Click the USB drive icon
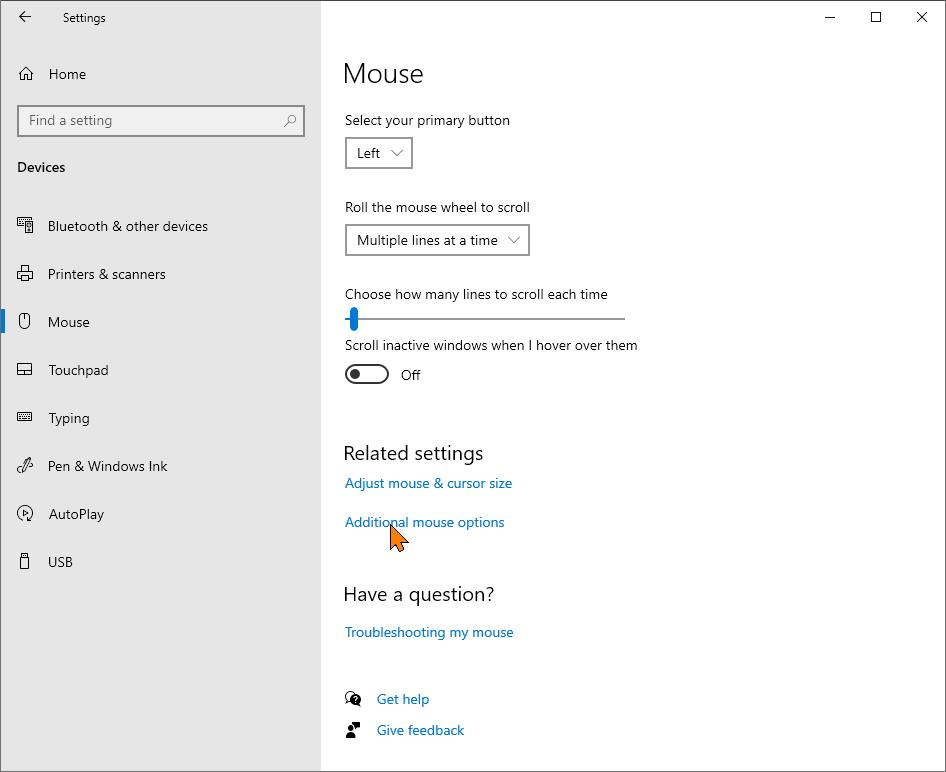946x772 pixels. click(x=24, y=562)
